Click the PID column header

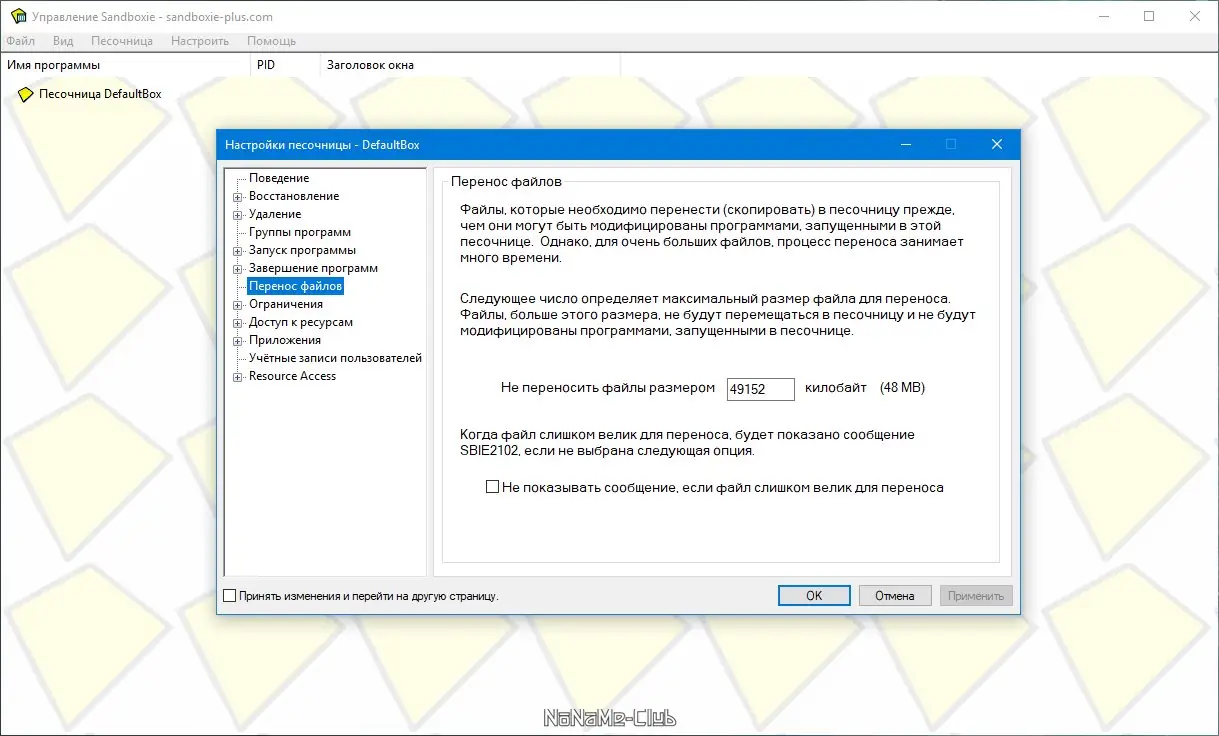click(x=284, y=65)
